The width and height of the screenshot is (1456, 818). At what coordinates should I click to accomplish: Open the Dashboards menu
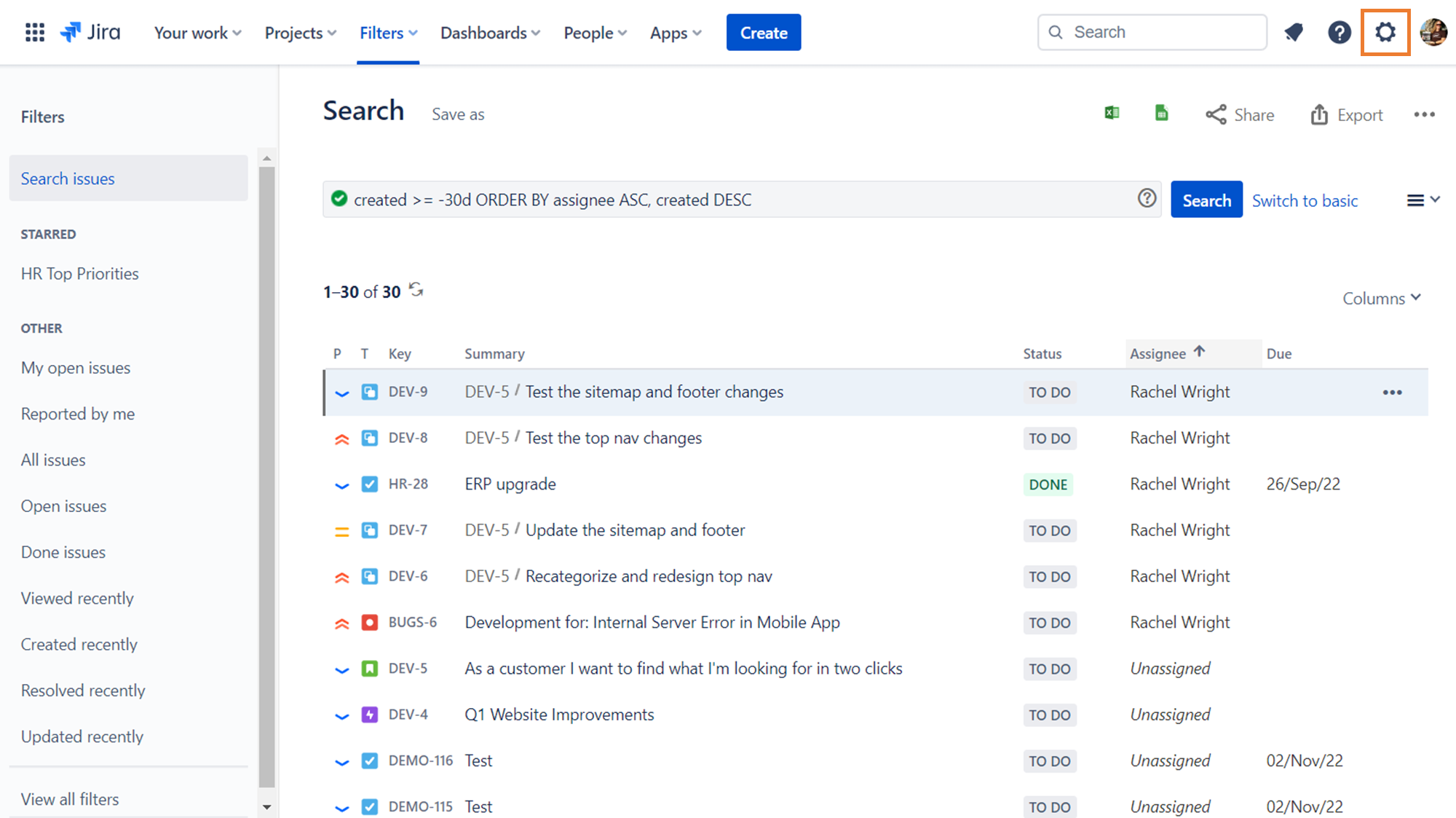coord(490,33)
